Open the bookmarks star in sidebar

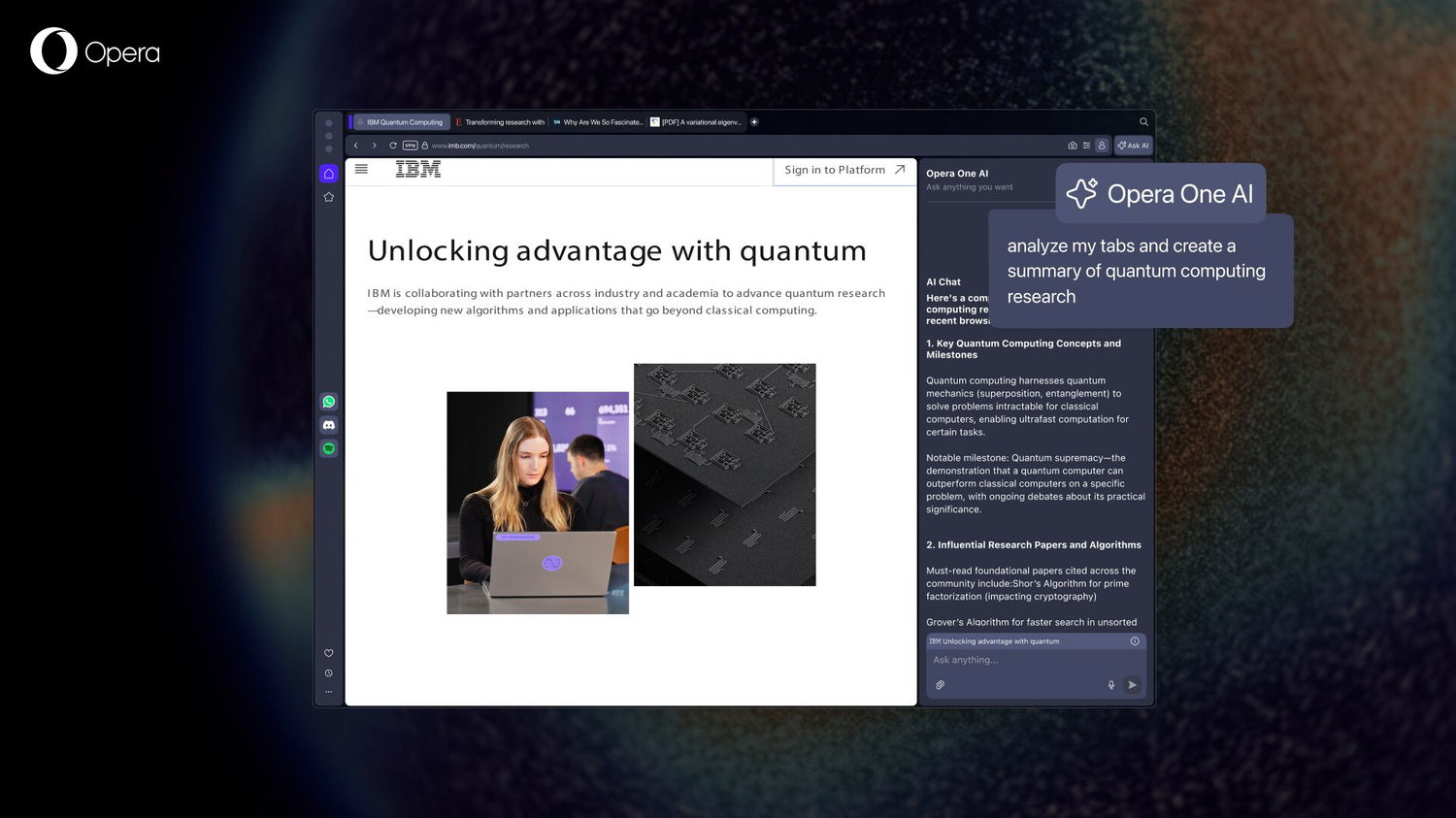[329, 197]
